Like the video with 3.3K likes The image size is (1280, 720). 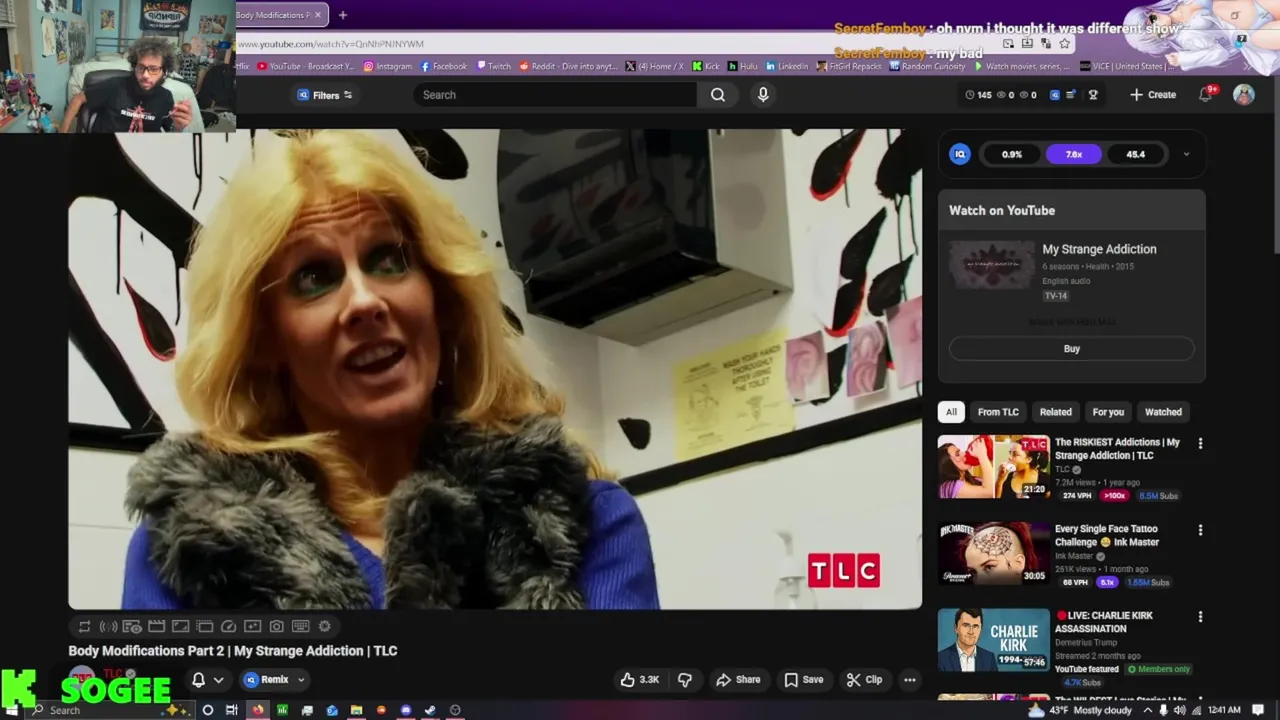point(640,680)
